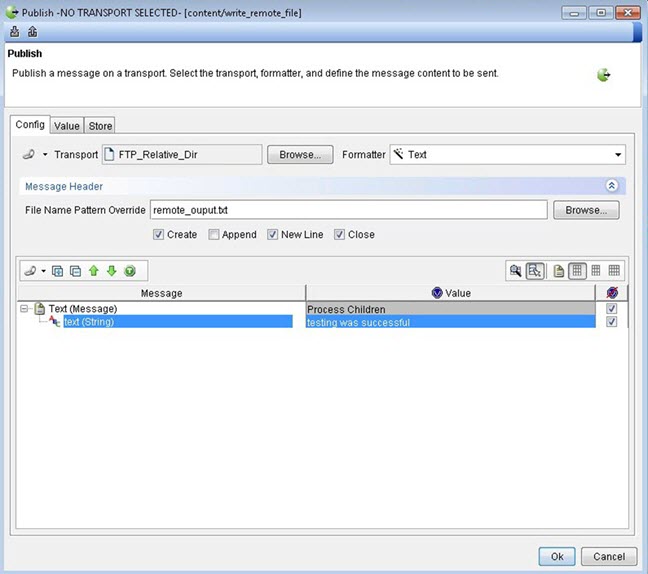This screenshot has width=648, height=574.
Task: Click the Cancel button
Action: click(609, 557)
